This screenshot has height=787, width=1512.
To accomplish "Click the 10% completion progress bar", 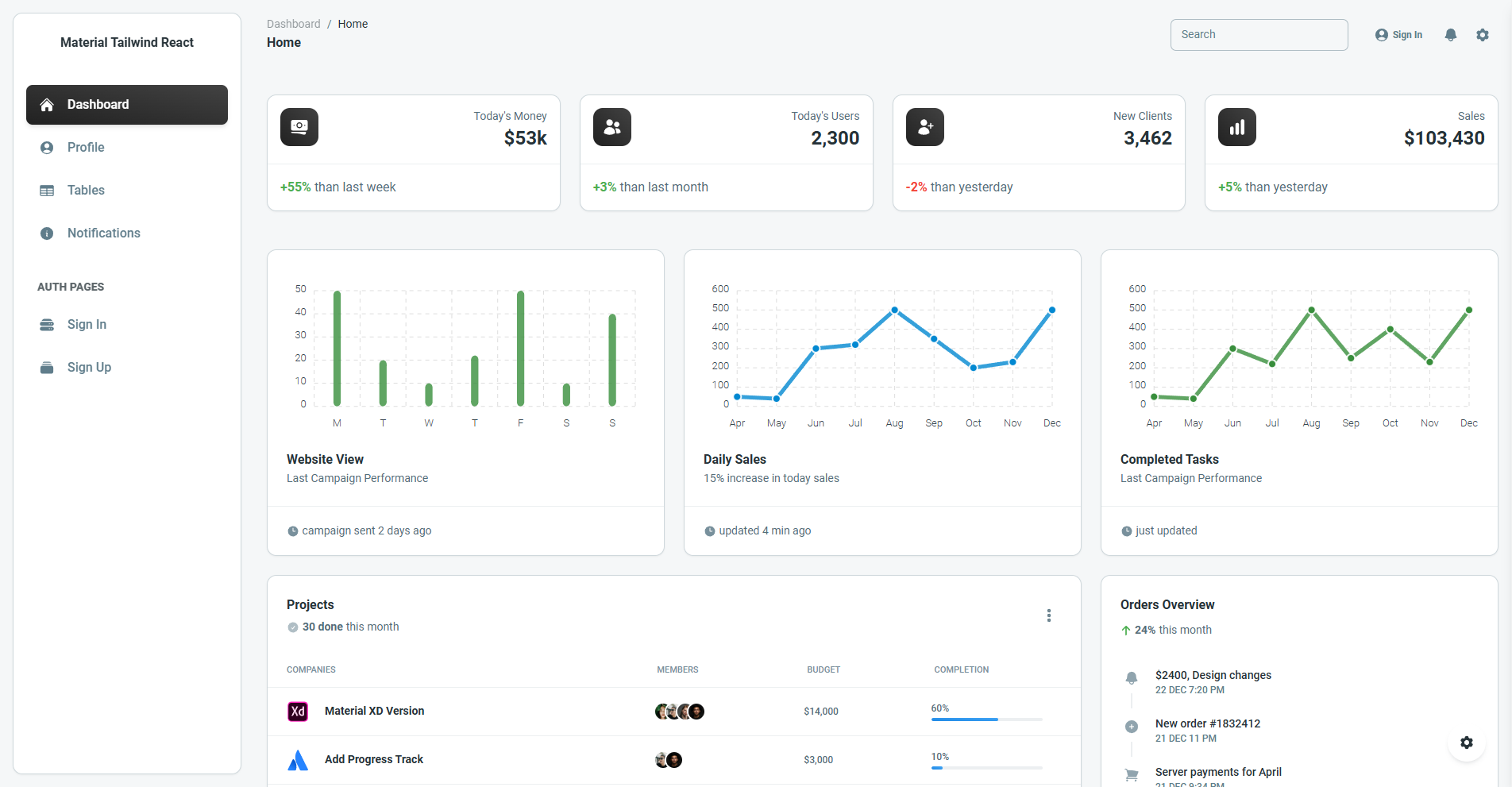I will [x=986, y=768].
